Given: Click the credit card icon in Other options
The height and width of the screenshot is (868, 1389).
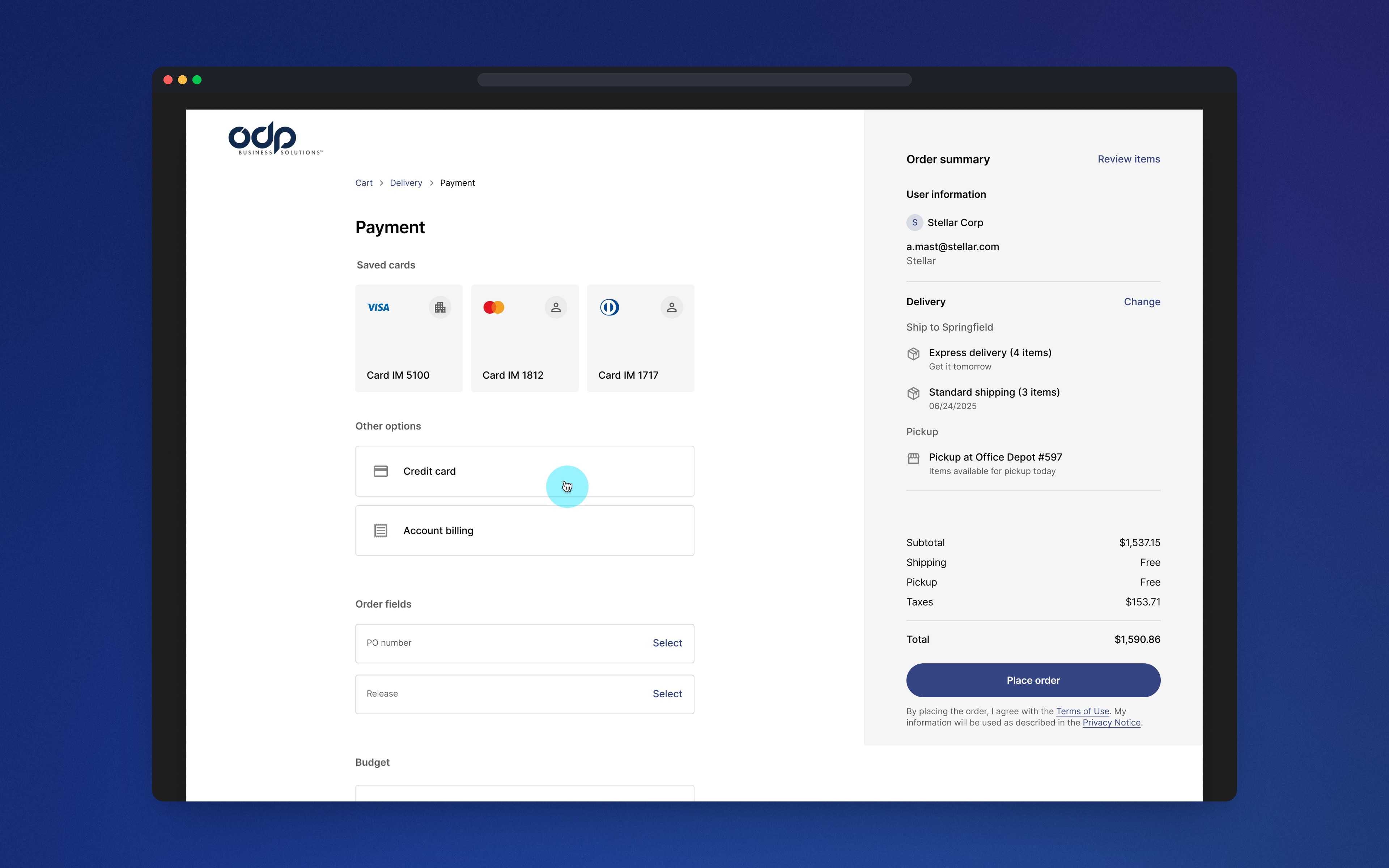Looking at the screenshot, I should coord(381,471).
